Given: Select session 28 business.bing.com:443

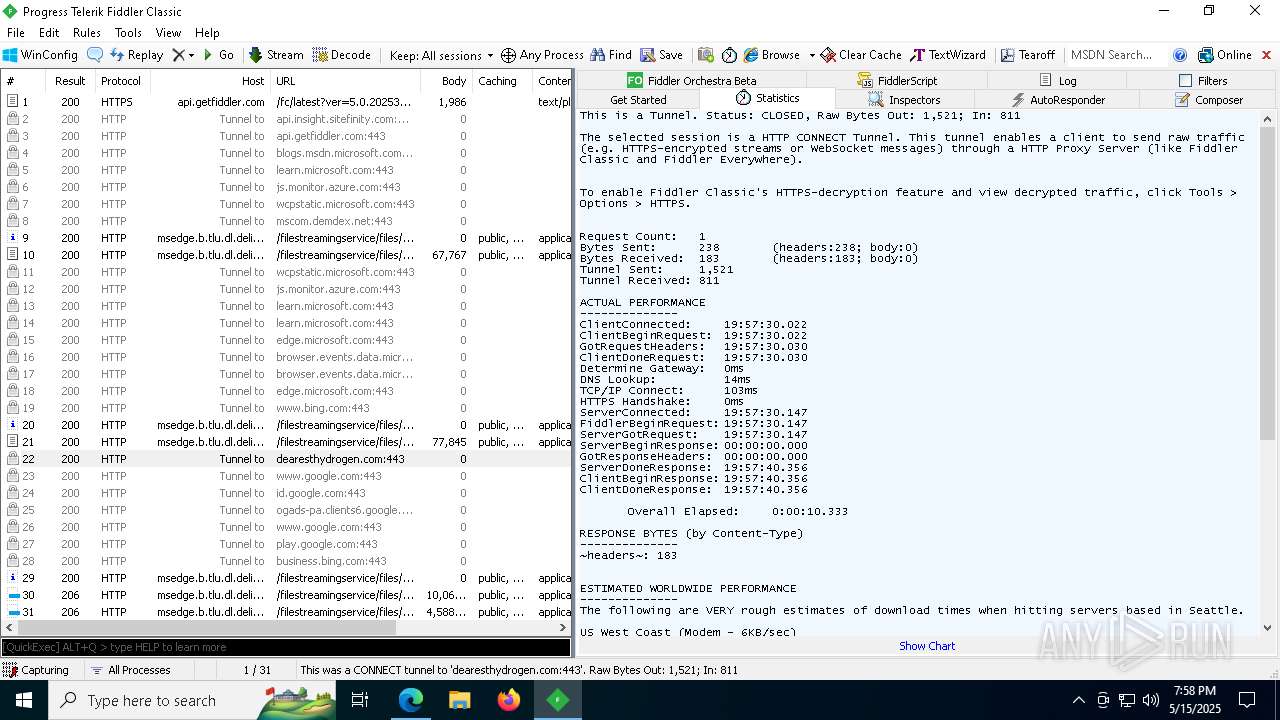Looking at the screenshot, I should 286,561.
